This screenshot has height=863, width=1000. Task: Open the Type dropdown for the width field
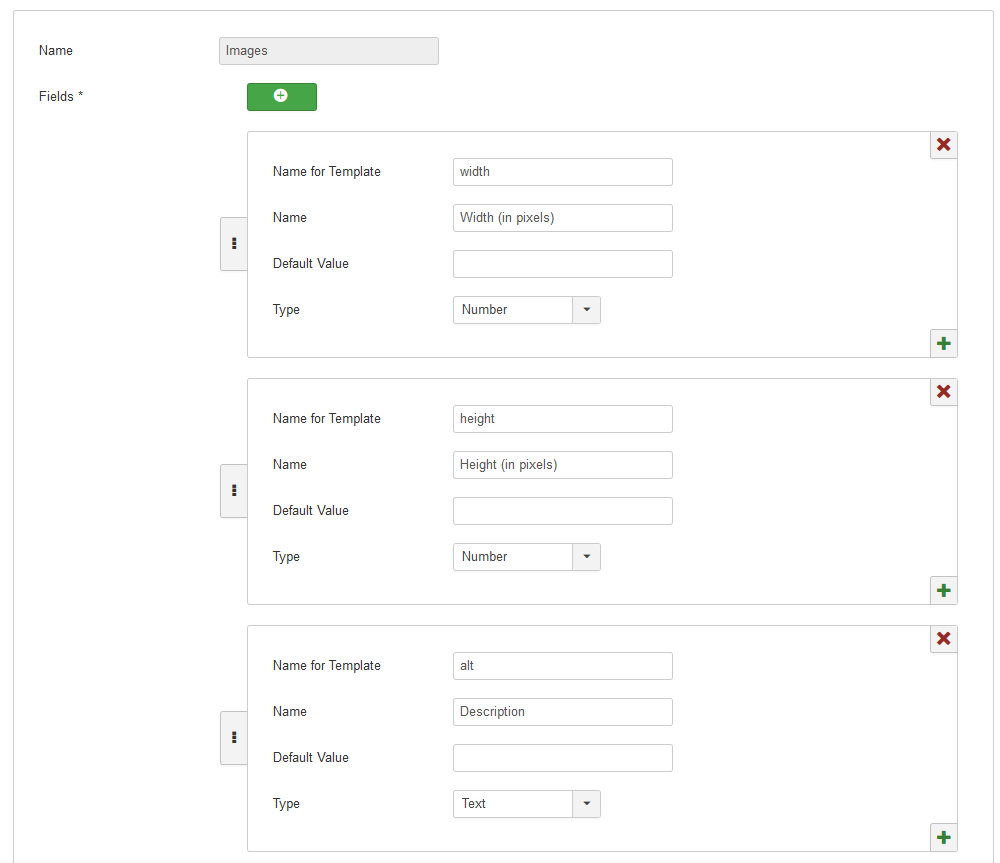(526, 310)
